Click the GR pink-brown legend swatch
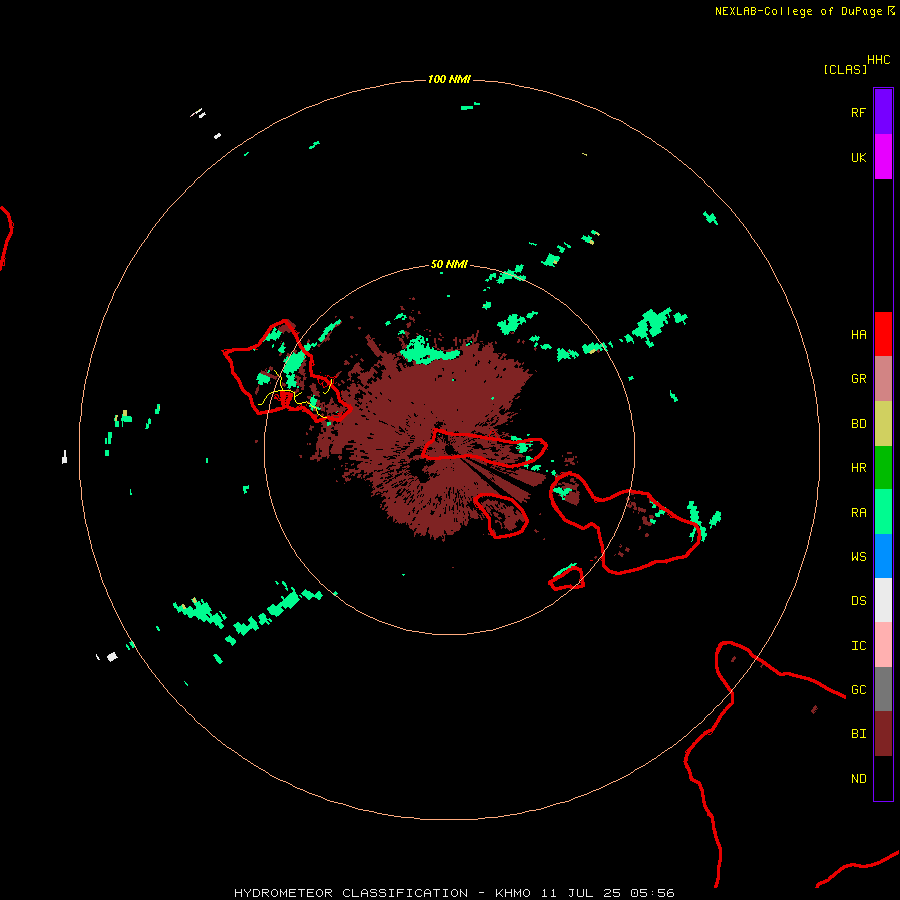900x900 pixels. pos(883,379)
